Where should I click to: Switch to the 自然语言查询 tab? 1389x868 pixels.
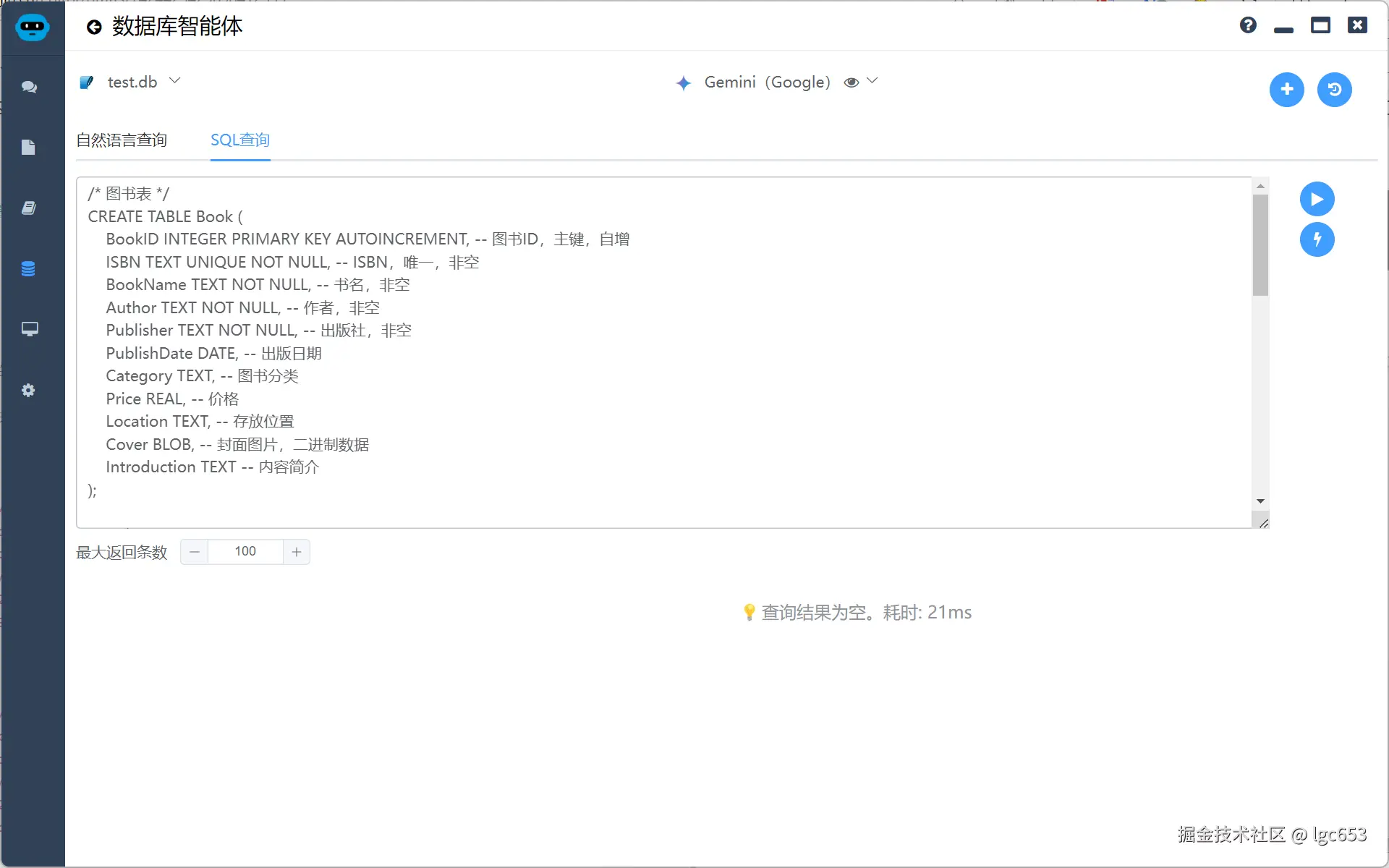pyautogui.click(x=122, y=140)
